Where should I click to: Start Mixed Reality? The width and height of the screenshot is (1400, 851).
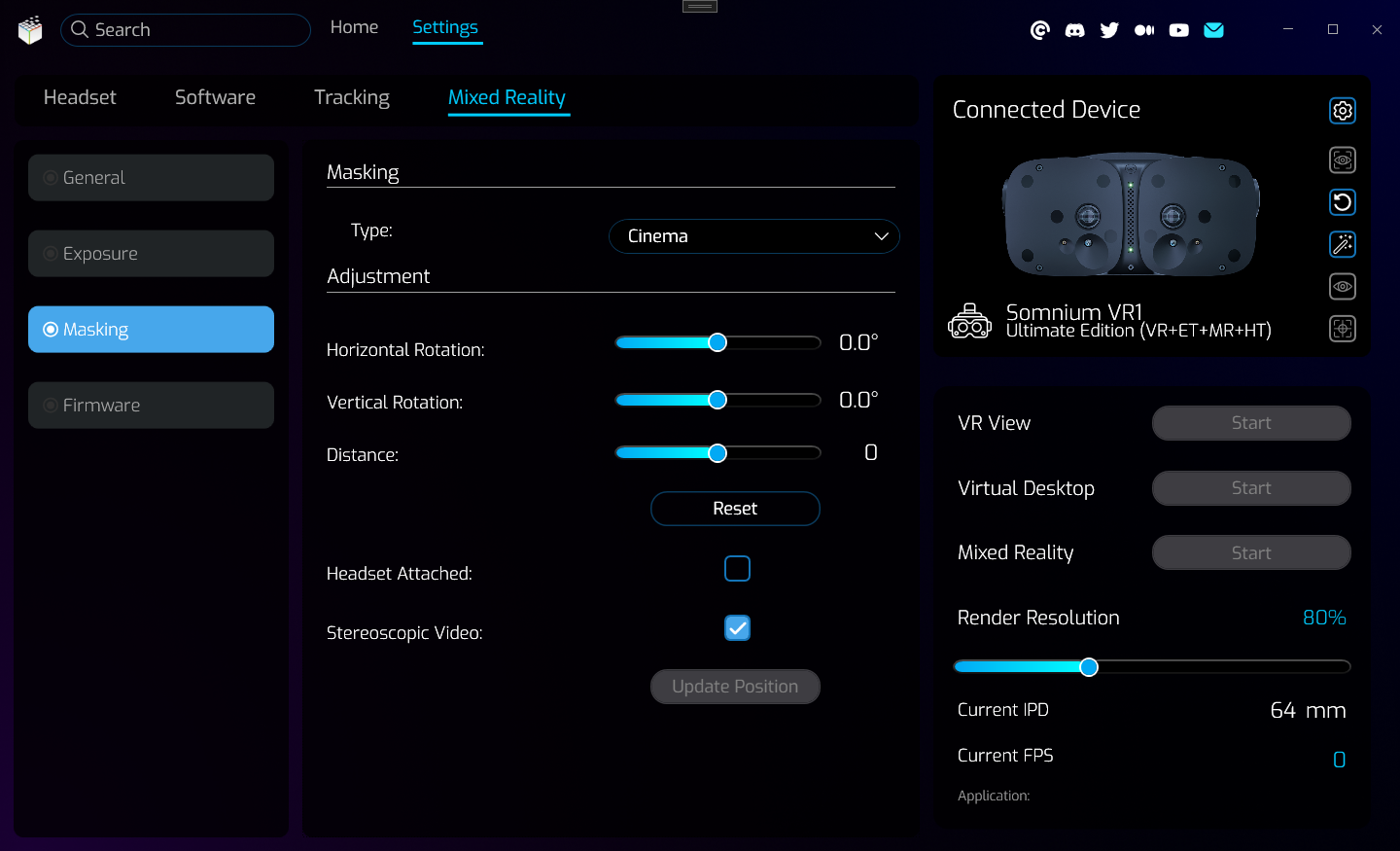pos(1251,552)
